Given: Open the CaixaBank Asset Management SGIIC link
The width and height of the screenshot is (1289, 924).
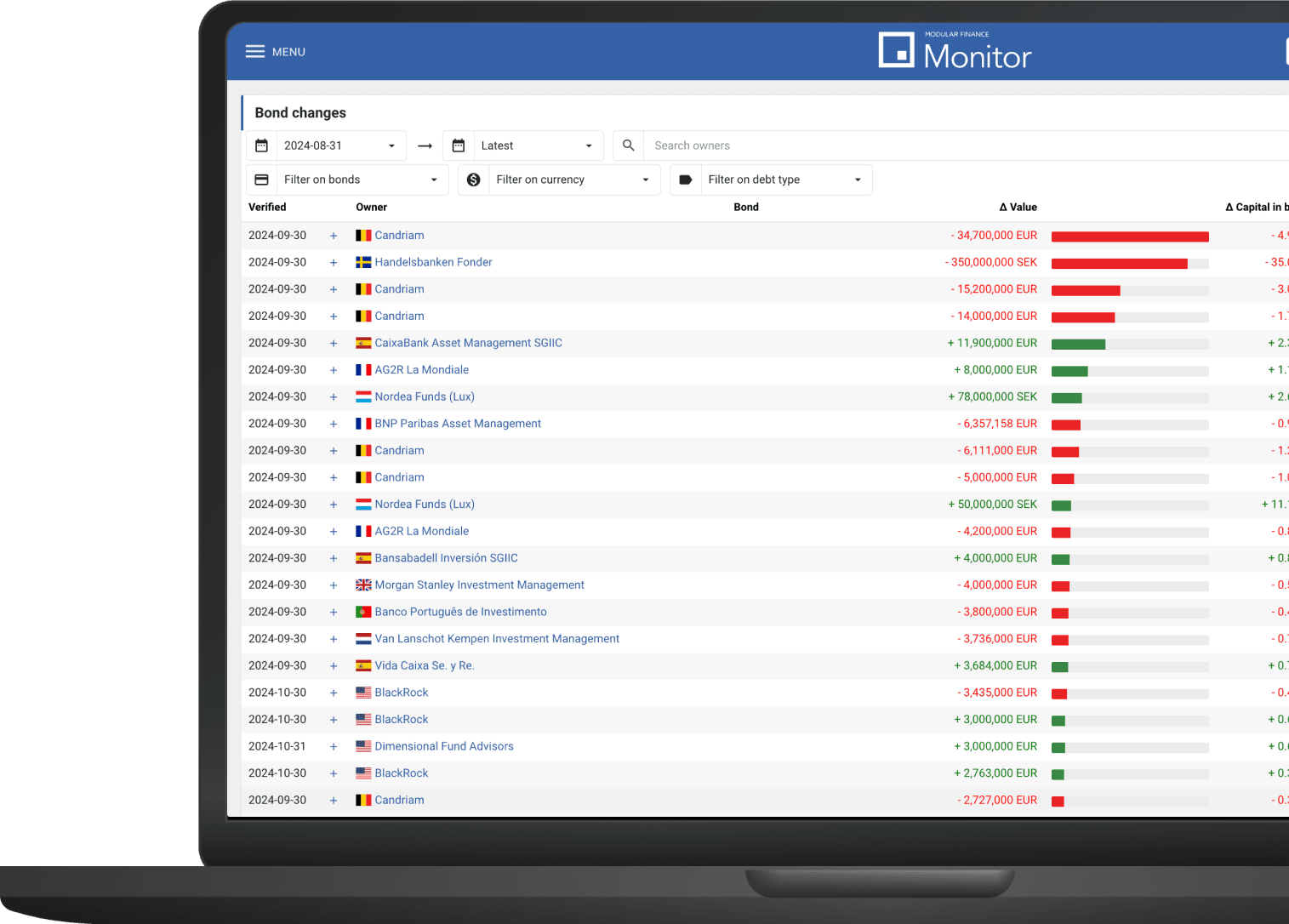Looking at the screenshot, I should tap(468, 343).
